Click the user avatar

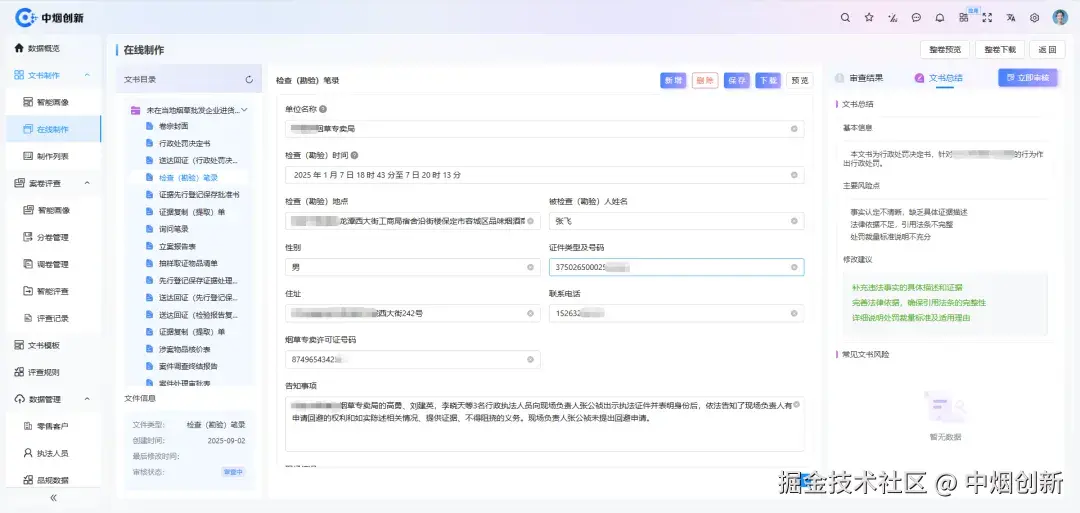pos(1060,18)
